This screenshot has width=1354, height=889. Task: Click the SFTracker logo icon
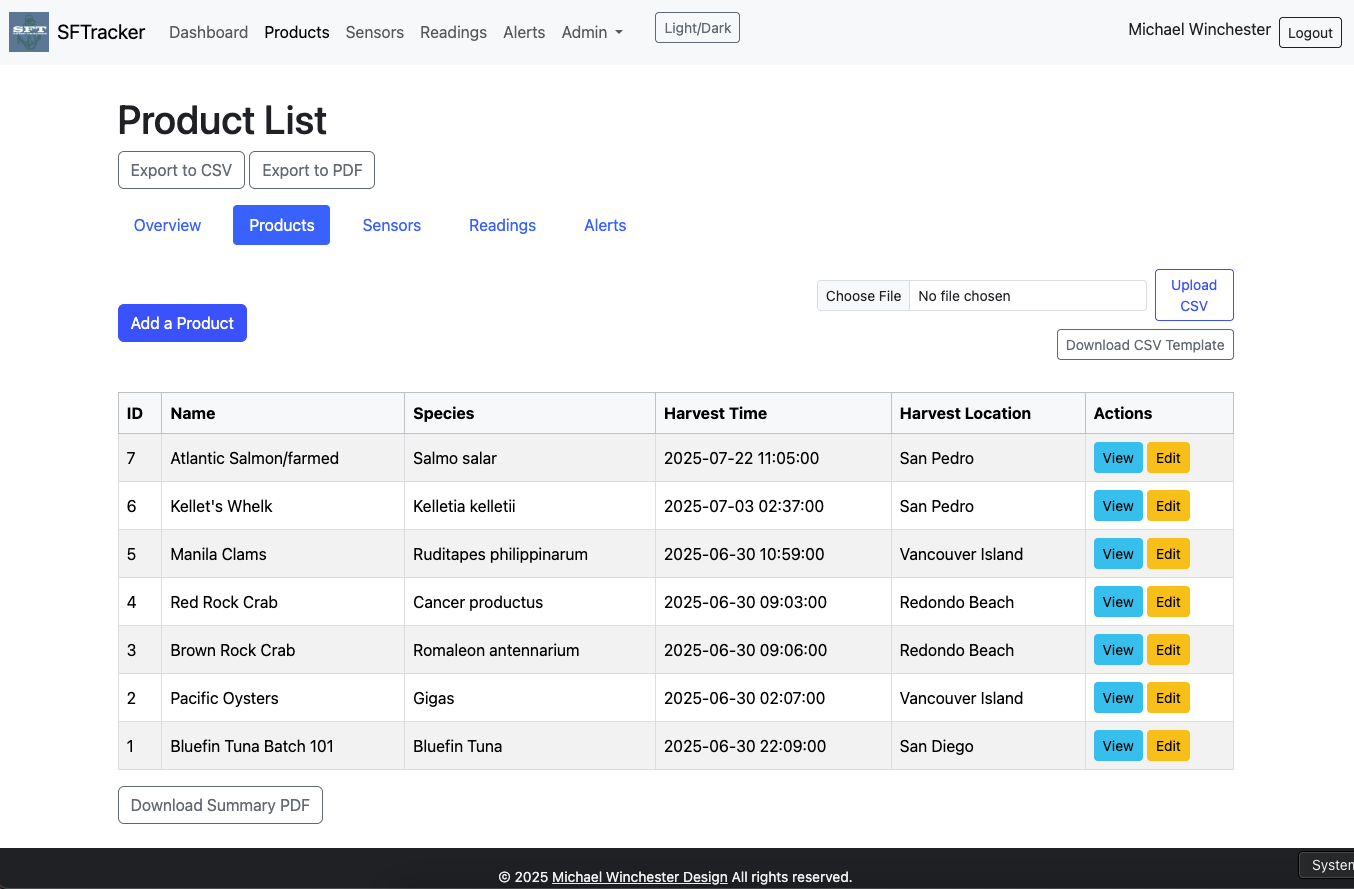(x=29, y=32)
